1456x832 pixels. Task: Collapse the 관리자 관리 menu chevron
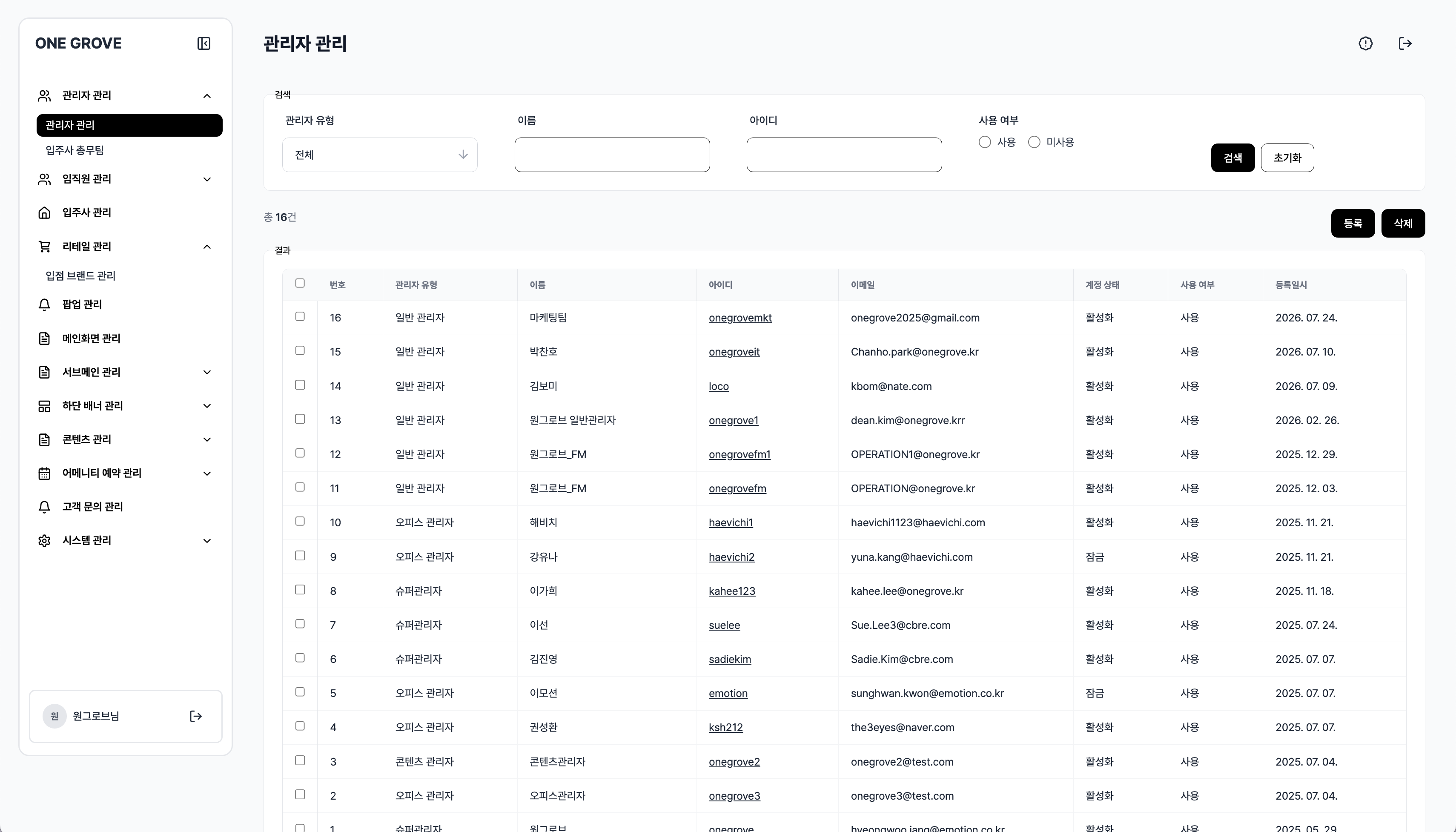click(x=207, y=96)
